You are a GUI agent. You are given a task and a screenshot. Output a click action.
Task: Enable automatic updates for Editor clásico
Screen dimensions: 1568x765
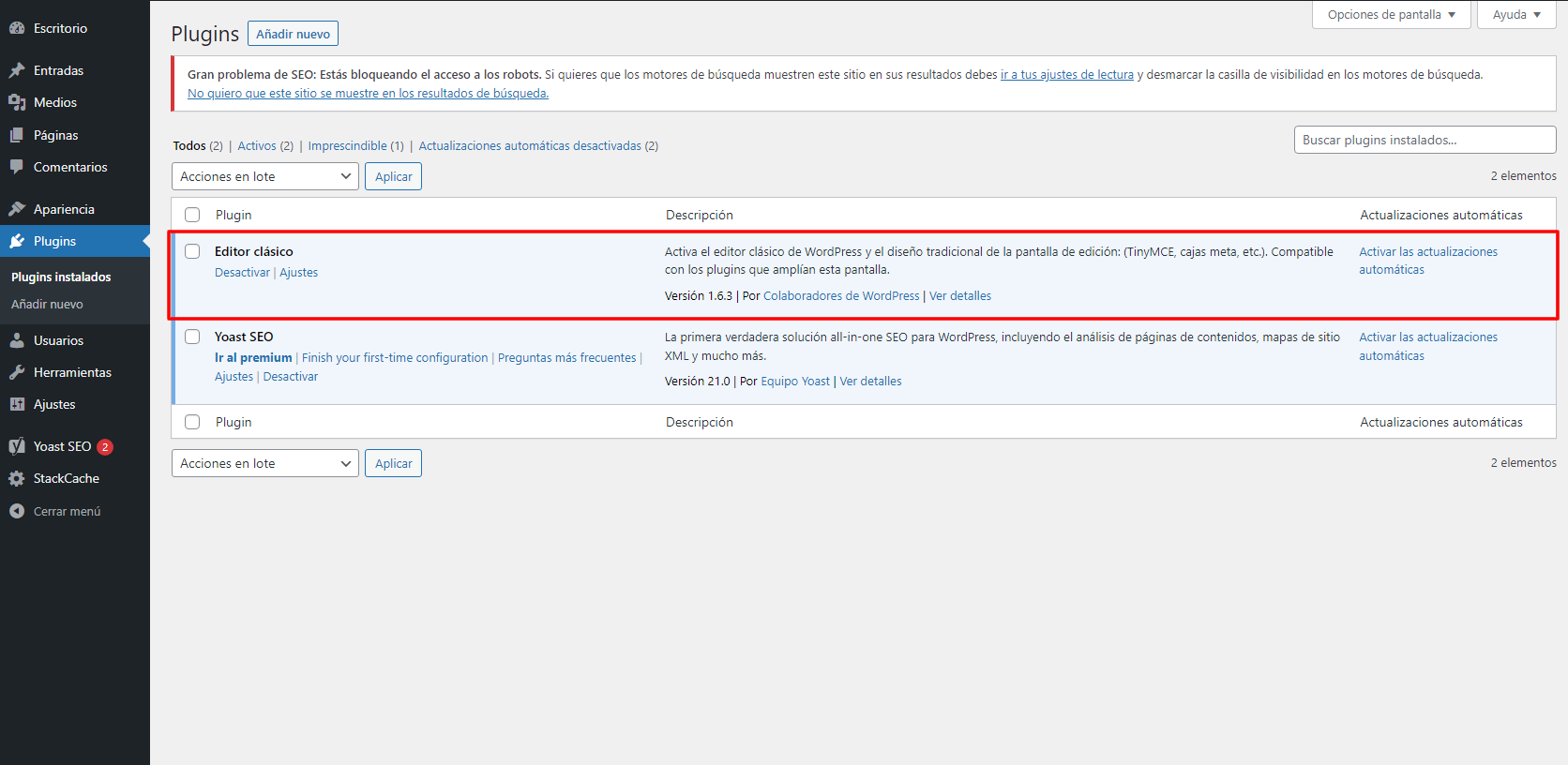pyautogui.click(x=1428, y=261)
